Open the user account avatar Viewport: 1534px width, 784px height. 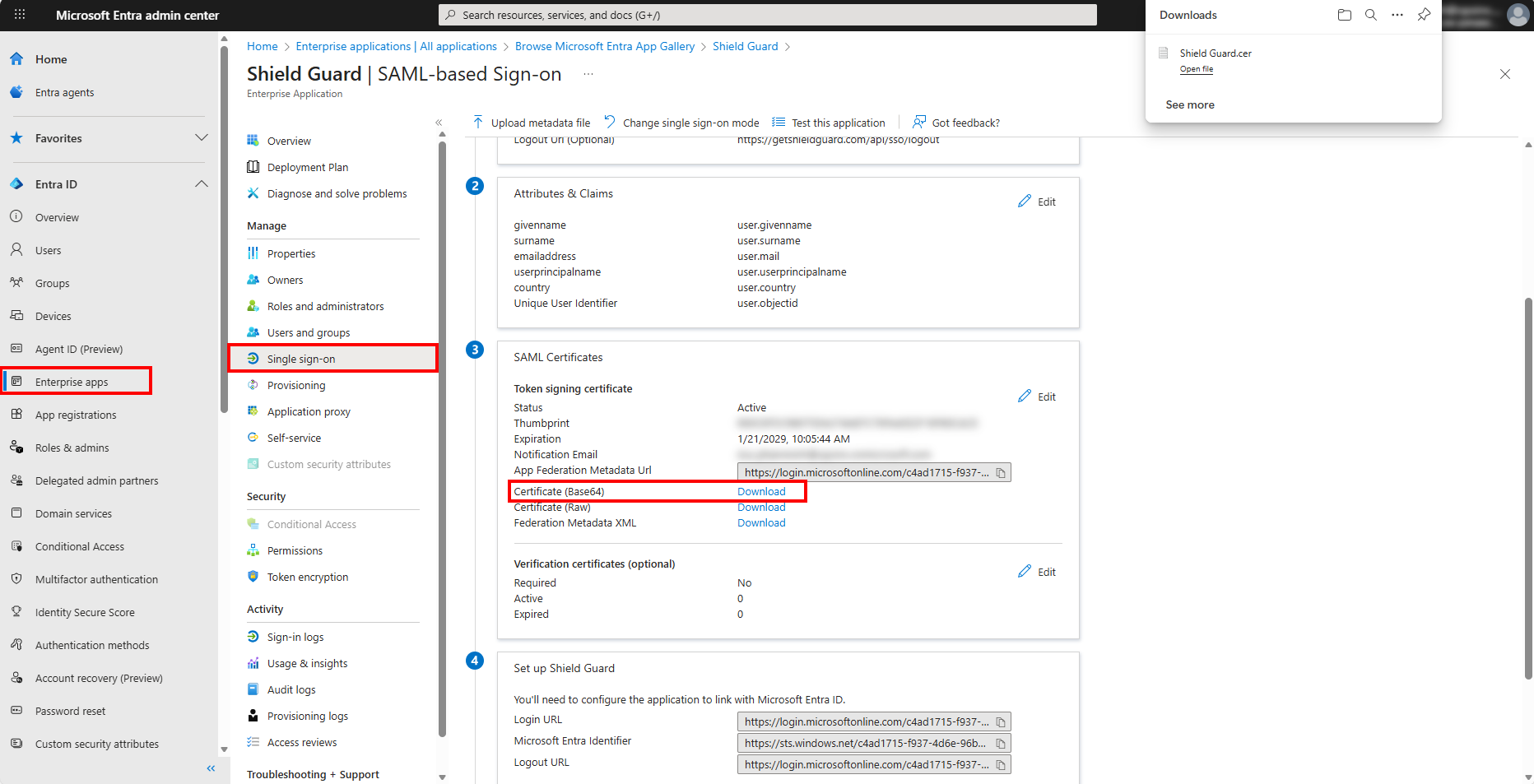tap(1518, 15)
